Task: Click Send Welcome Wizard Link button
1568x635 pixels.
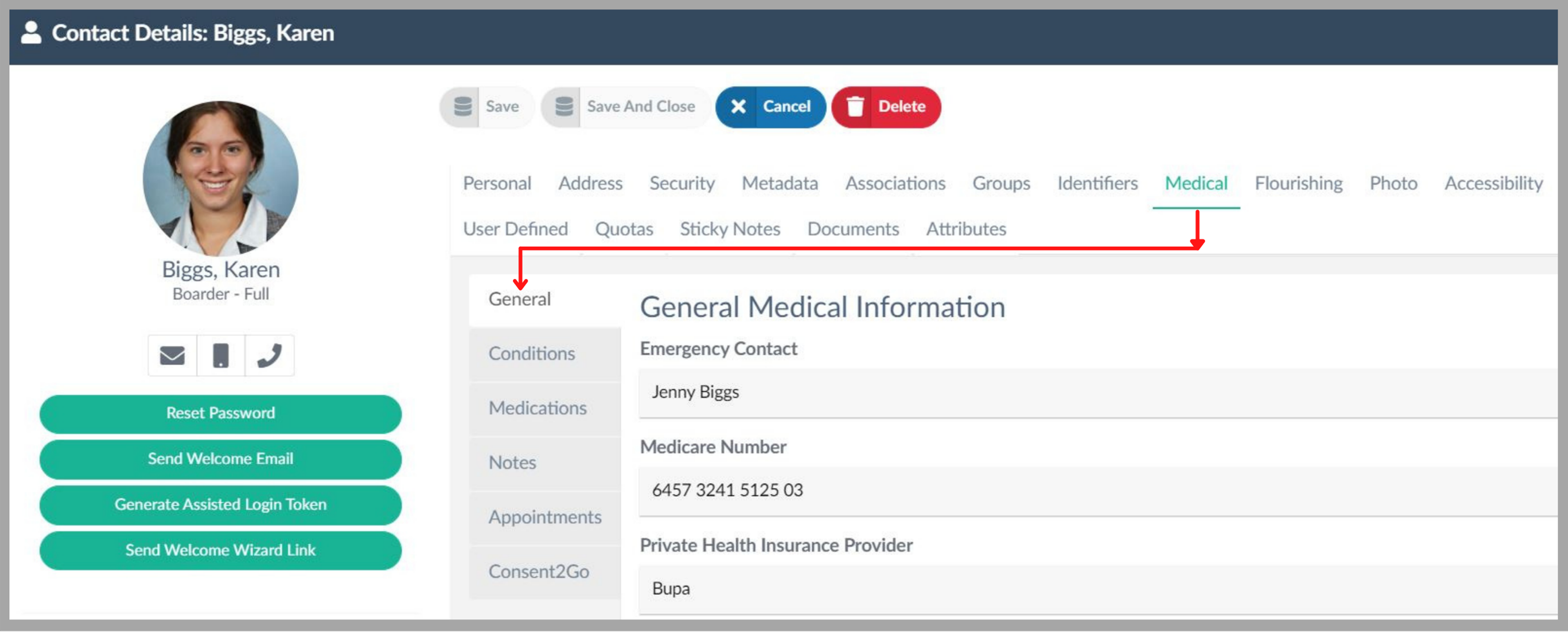Action: 220,550
